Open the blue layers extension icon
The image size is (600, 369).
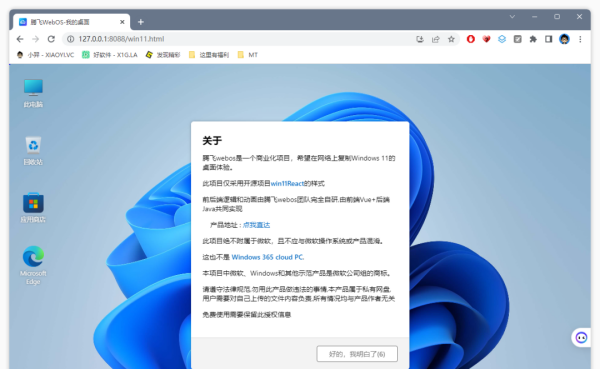click(x=502, y=39)
